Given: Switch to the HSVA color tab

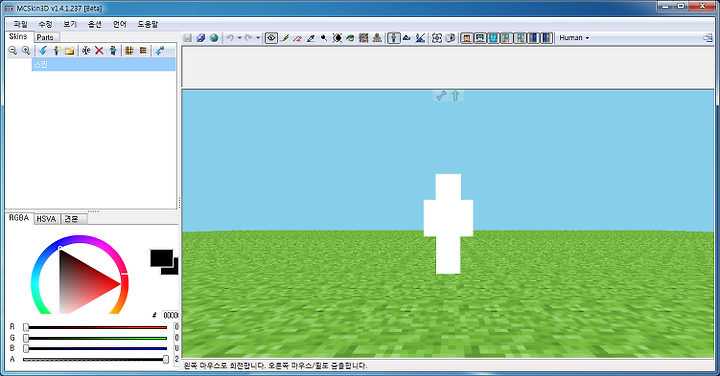Looking at the screenshot, I should pos(46,219).
